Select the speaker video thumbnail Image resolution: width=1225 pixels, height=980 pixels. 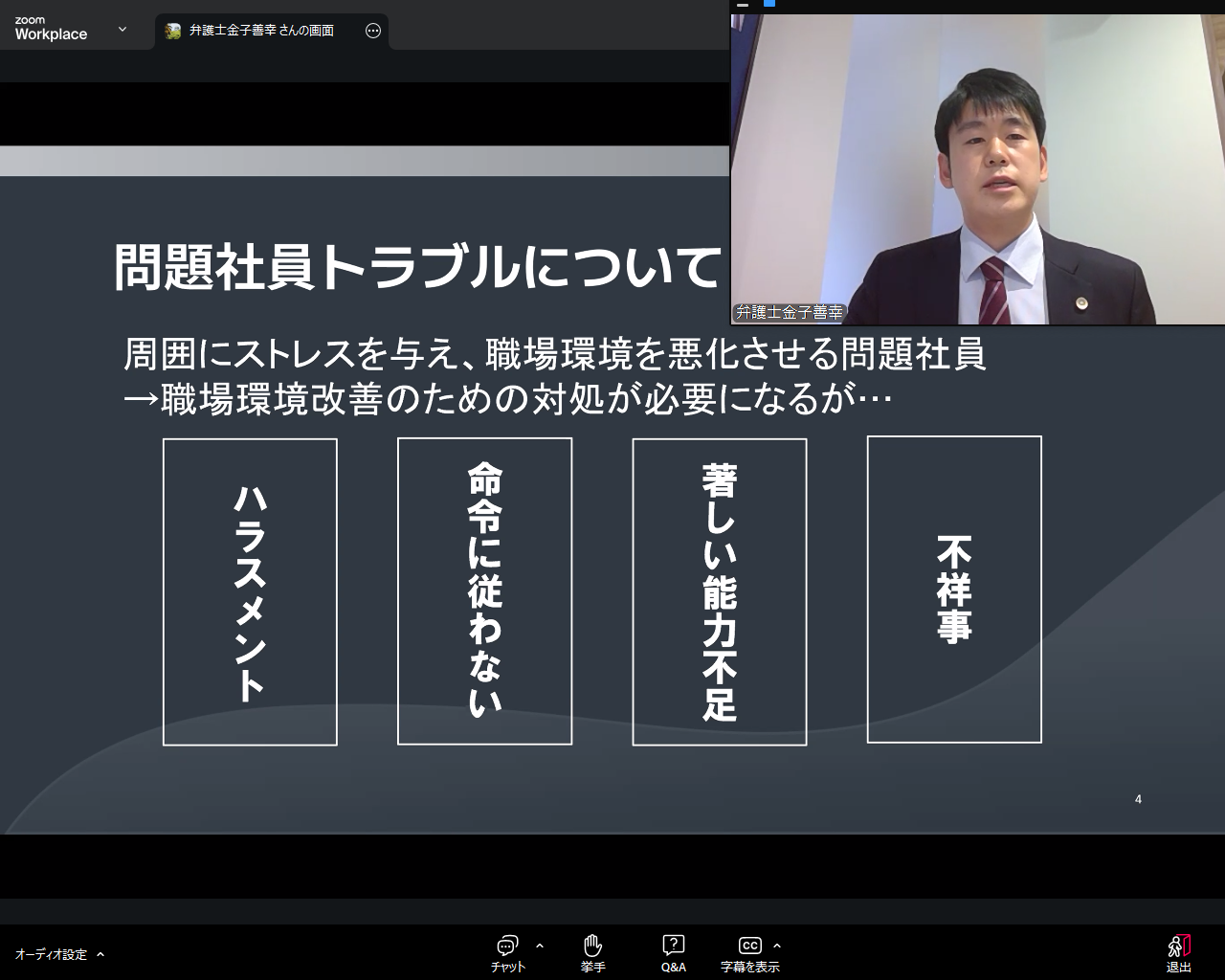(978, 169)
